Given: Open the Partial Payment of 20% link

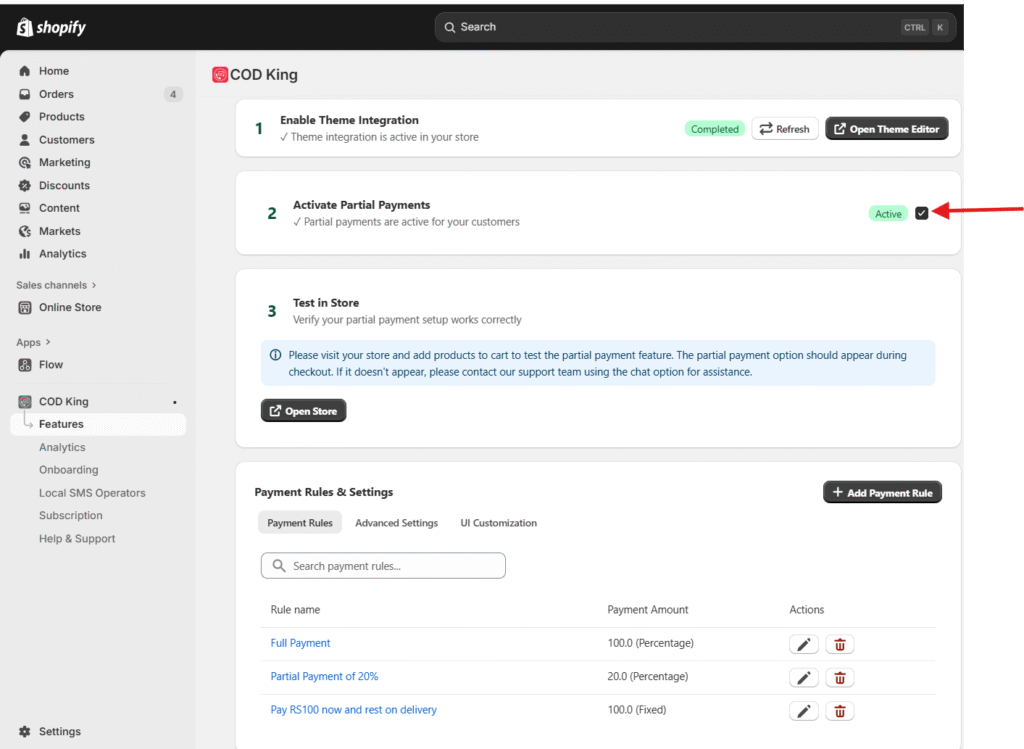Looking at the screenshot, I should click(324, 677).
